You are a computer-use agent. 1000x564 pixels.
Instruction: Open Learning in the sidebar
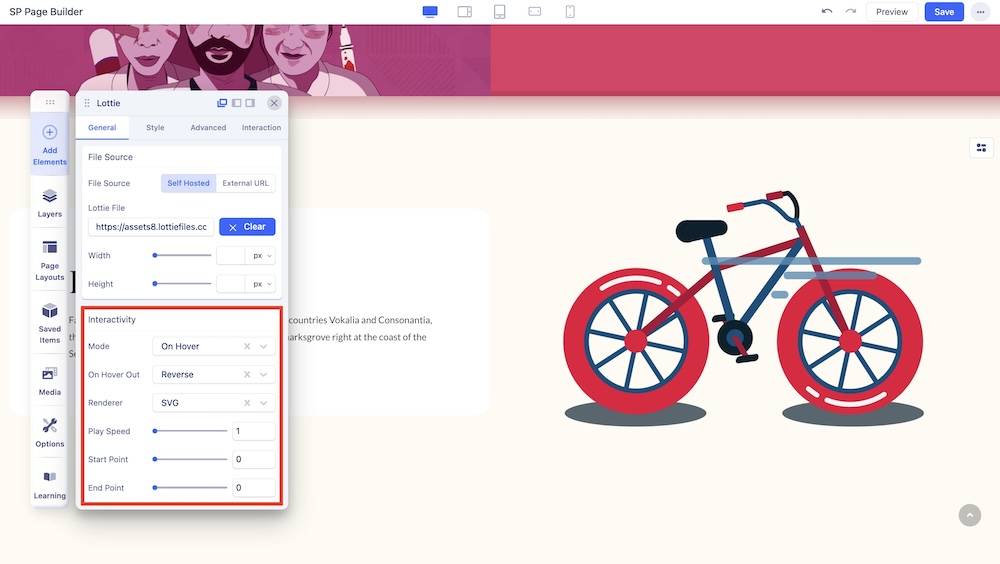click(50, 485)
